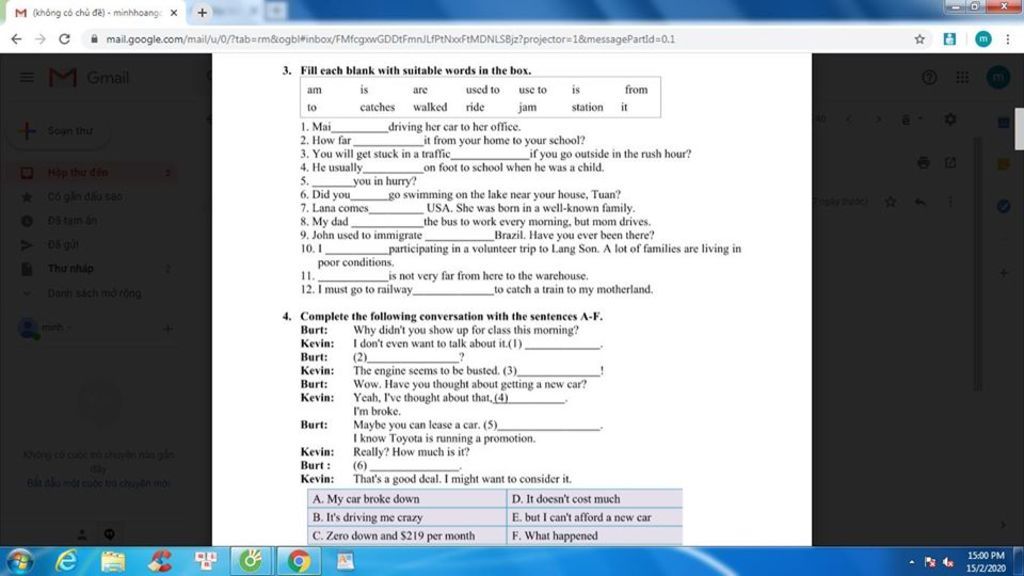Click the Soạn thư compose button
The height and width of the screenshot is (576, 1024).
[x=57, y=131]
